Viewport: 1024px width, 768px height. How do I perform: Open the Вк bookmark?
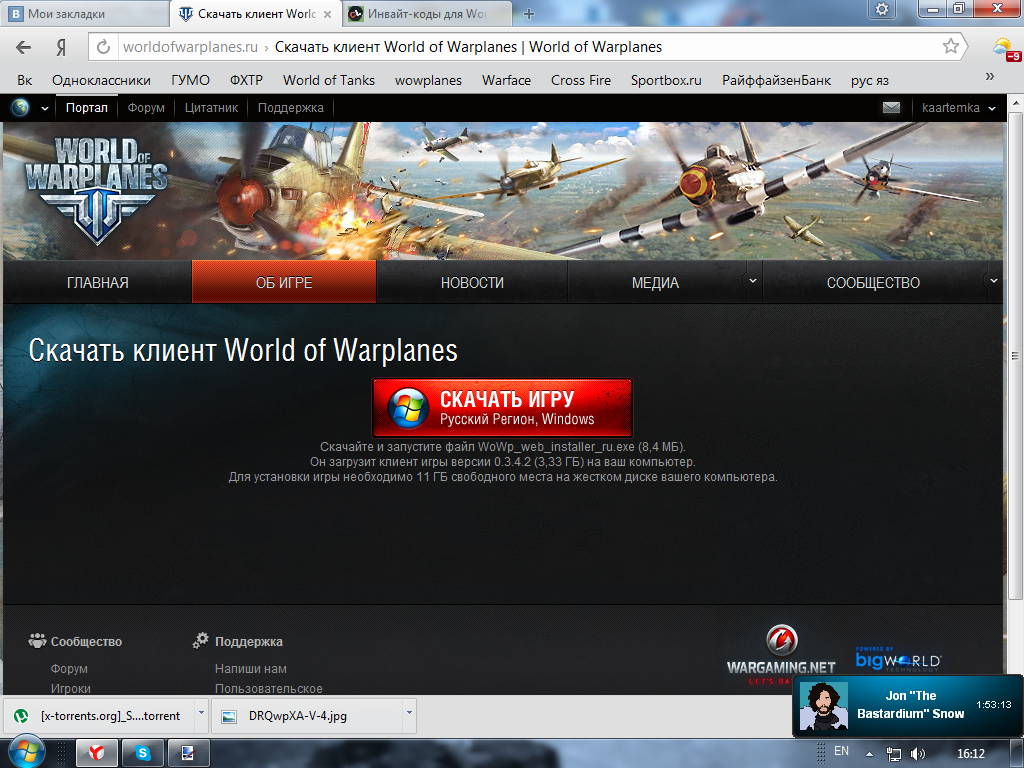(25, 80)
